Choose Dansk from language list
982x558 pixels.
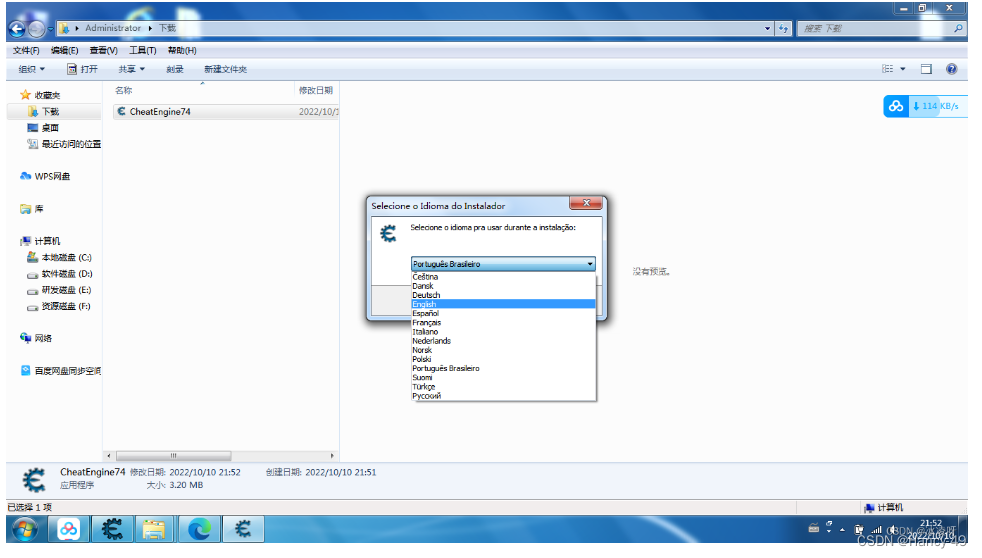click(x=504, y=286)
